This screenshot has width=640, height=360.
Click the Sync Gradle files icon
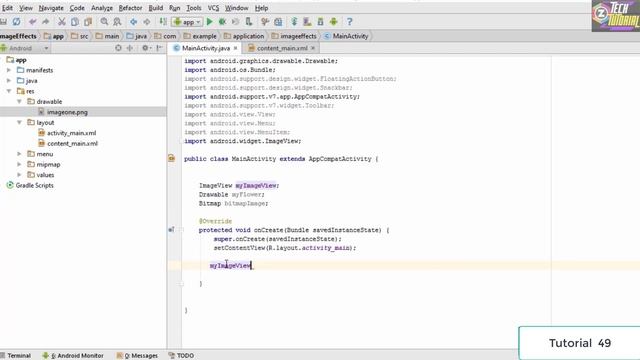pos(294,22)
